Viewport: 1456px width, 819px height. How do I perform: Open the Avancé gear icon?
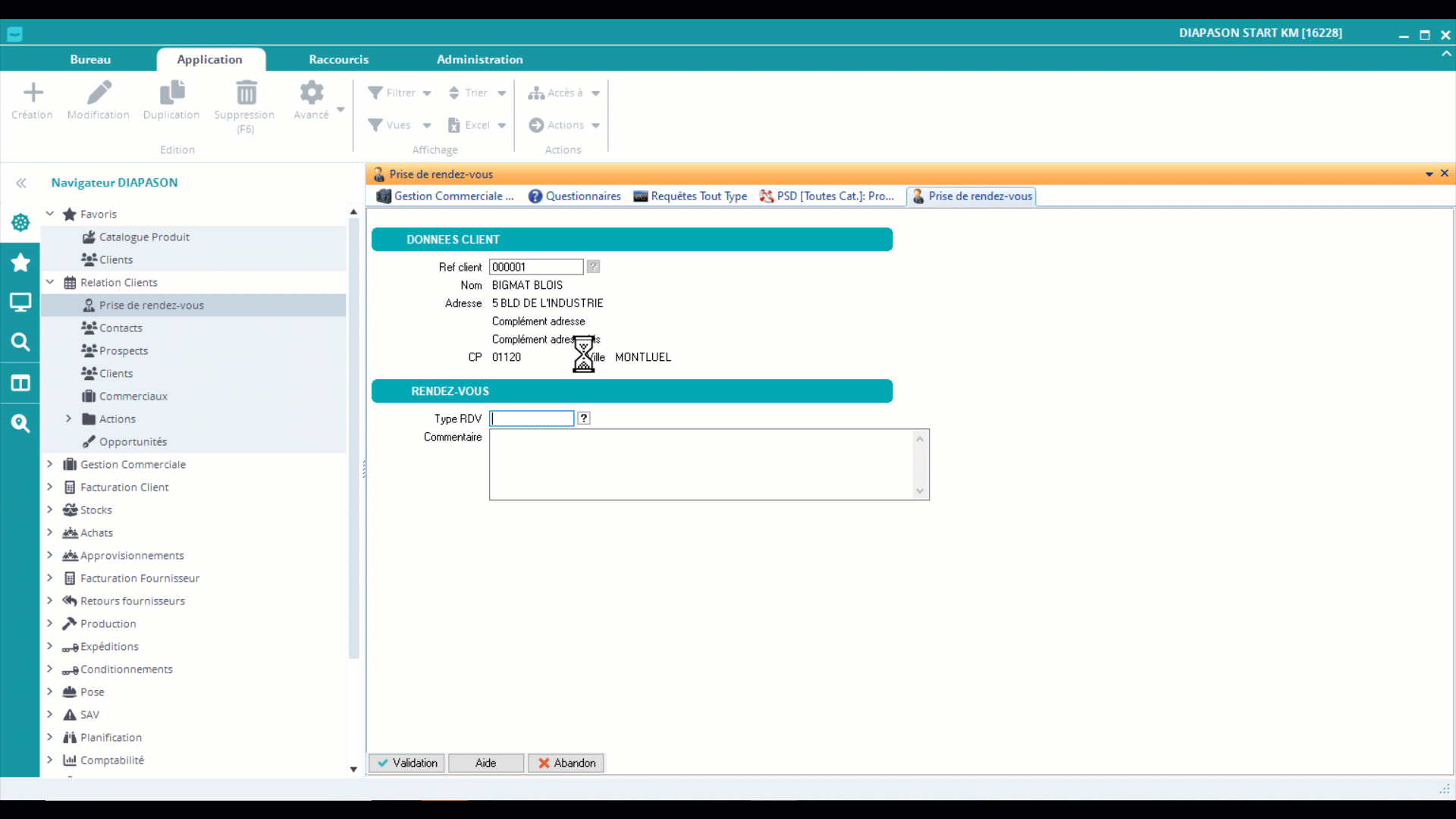pyautogui.click(x=311, y=93)
